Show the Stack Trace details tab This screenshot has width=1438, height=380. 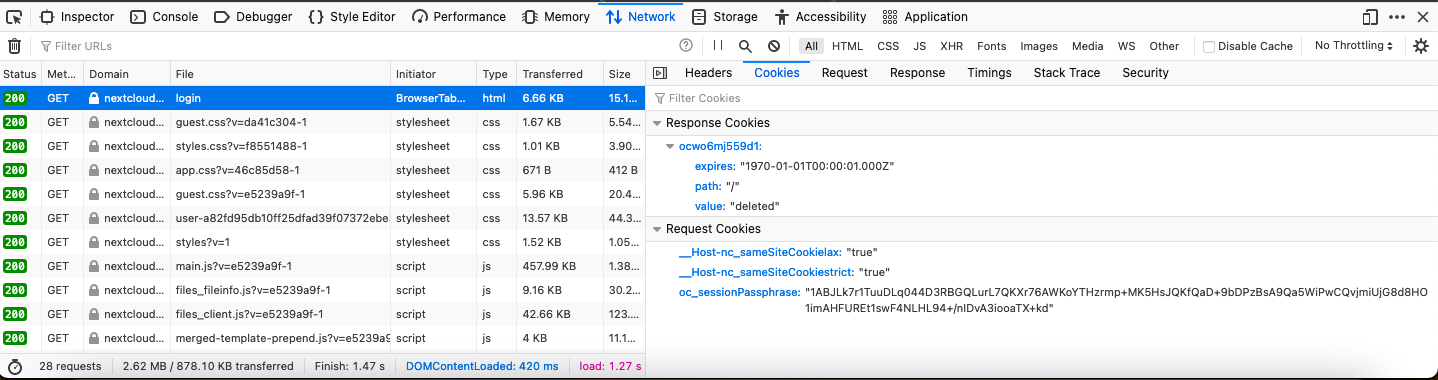[1067, 73]
